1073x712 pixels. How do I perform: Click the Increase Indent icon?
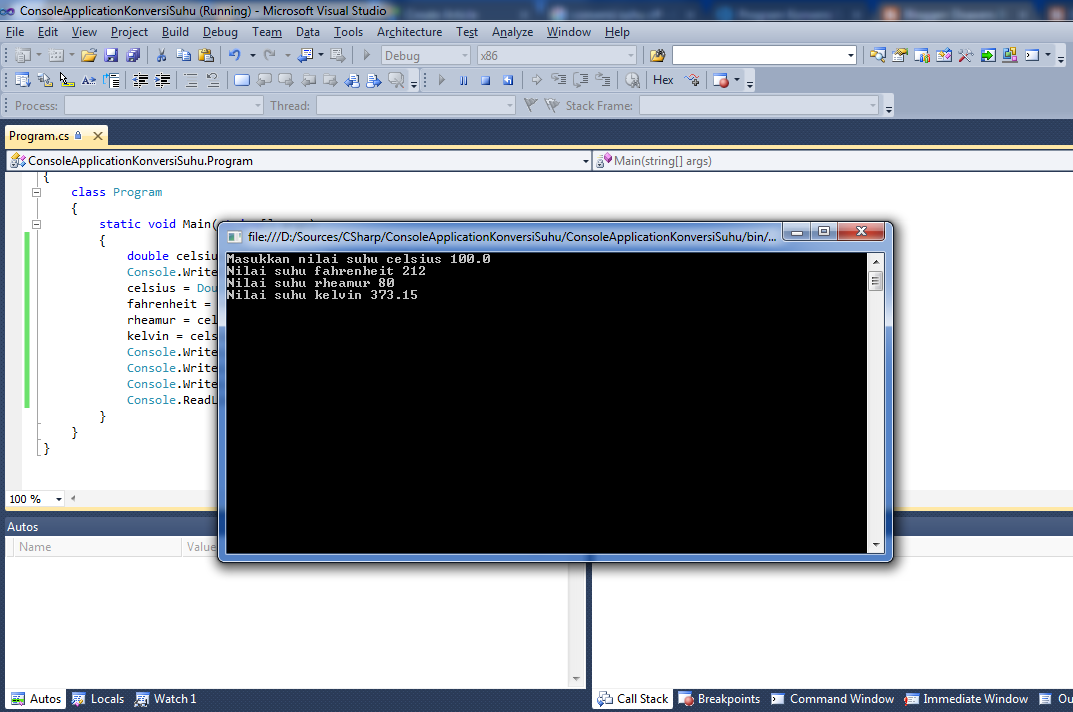[162, 80]
